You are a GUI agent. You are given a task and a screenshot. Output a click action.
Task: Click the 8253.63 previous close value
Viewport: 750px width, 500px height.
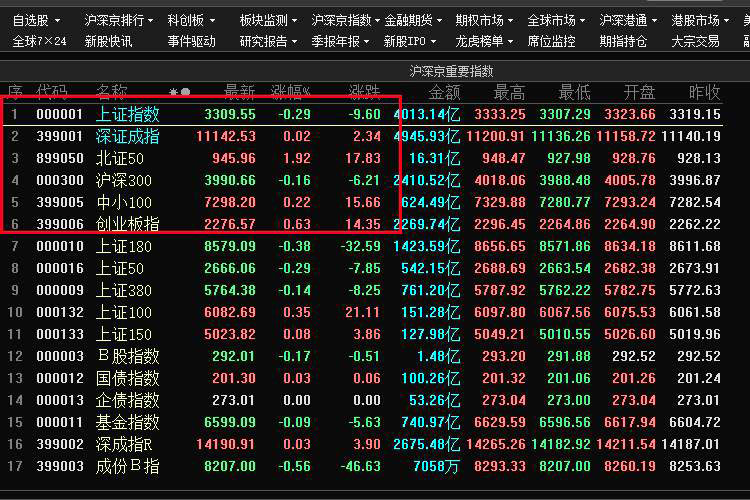pos(695,467)
